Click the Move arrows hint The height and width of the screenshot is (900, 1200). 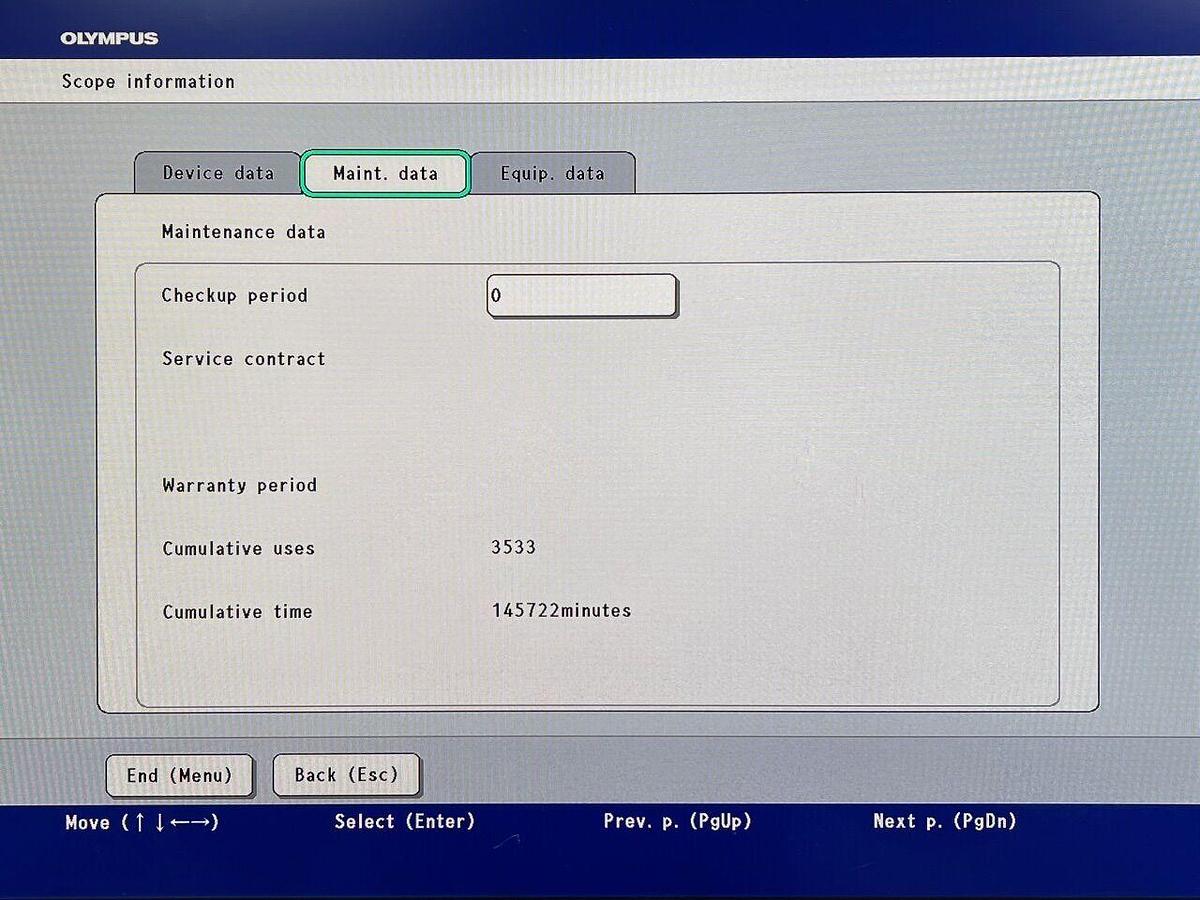tap(142, 822)
